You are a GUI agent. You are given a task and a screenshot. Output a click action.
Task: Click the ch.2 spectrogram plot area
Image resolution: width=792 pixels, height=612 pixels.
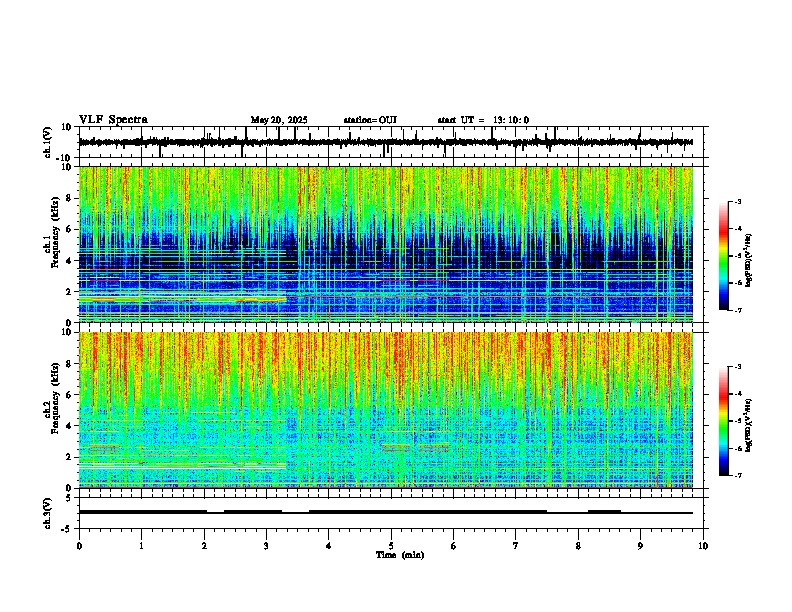pyautogui.click(x=386, y=410)
